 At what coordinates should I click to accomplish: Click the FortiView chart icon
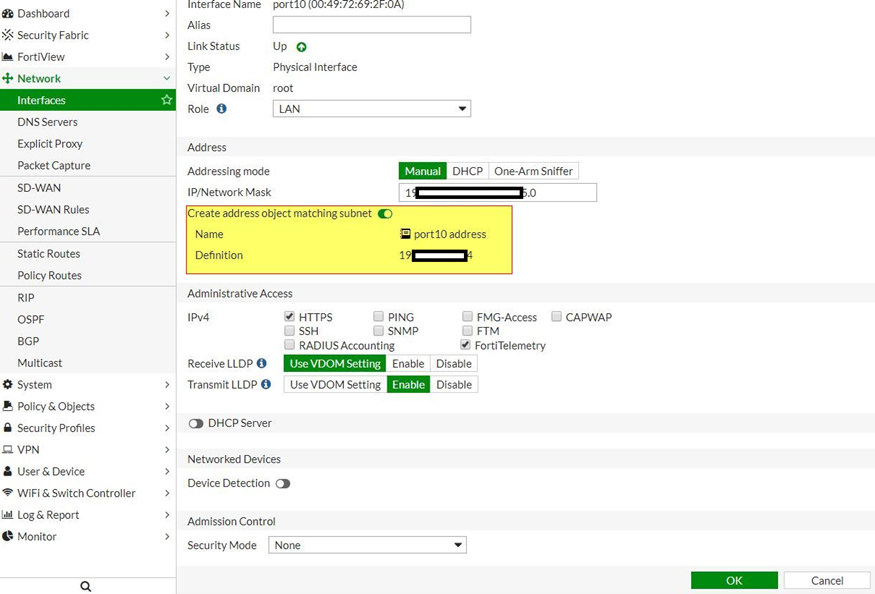7,57
